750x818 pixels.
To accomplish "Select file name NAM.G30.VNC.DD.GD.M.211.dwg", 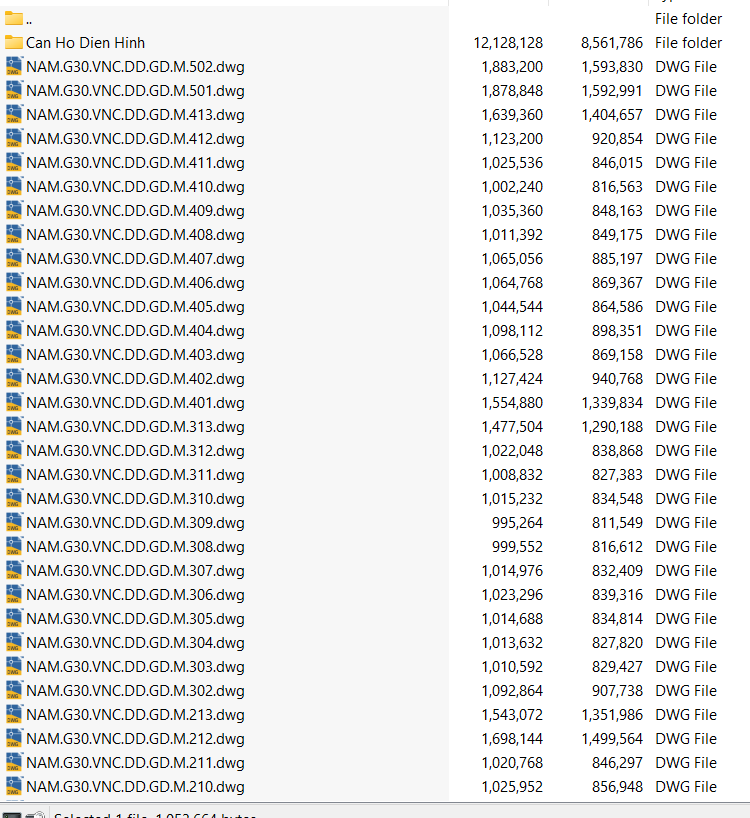I will pyautogui.click(x=135, y=763).
